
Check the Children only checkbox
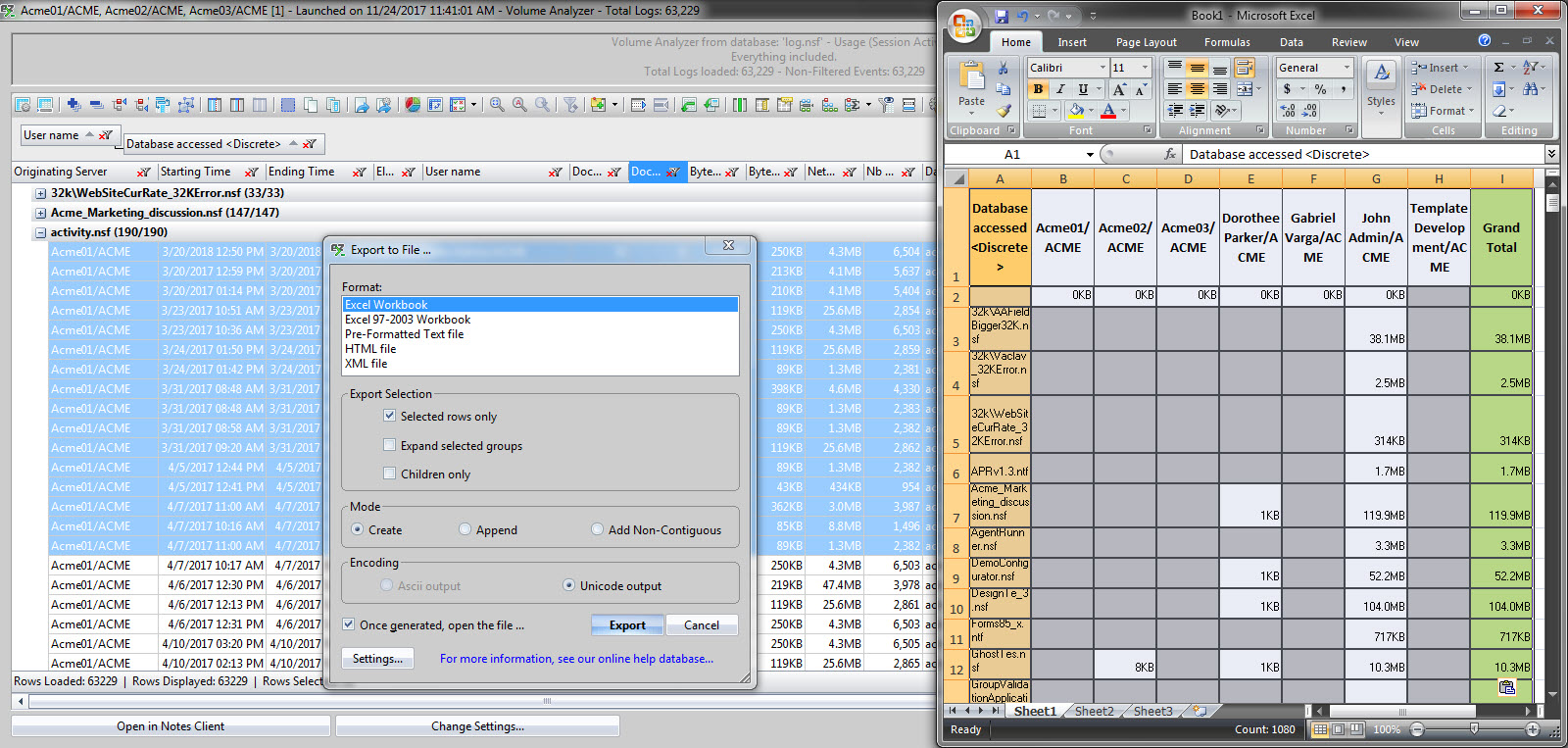390,474
